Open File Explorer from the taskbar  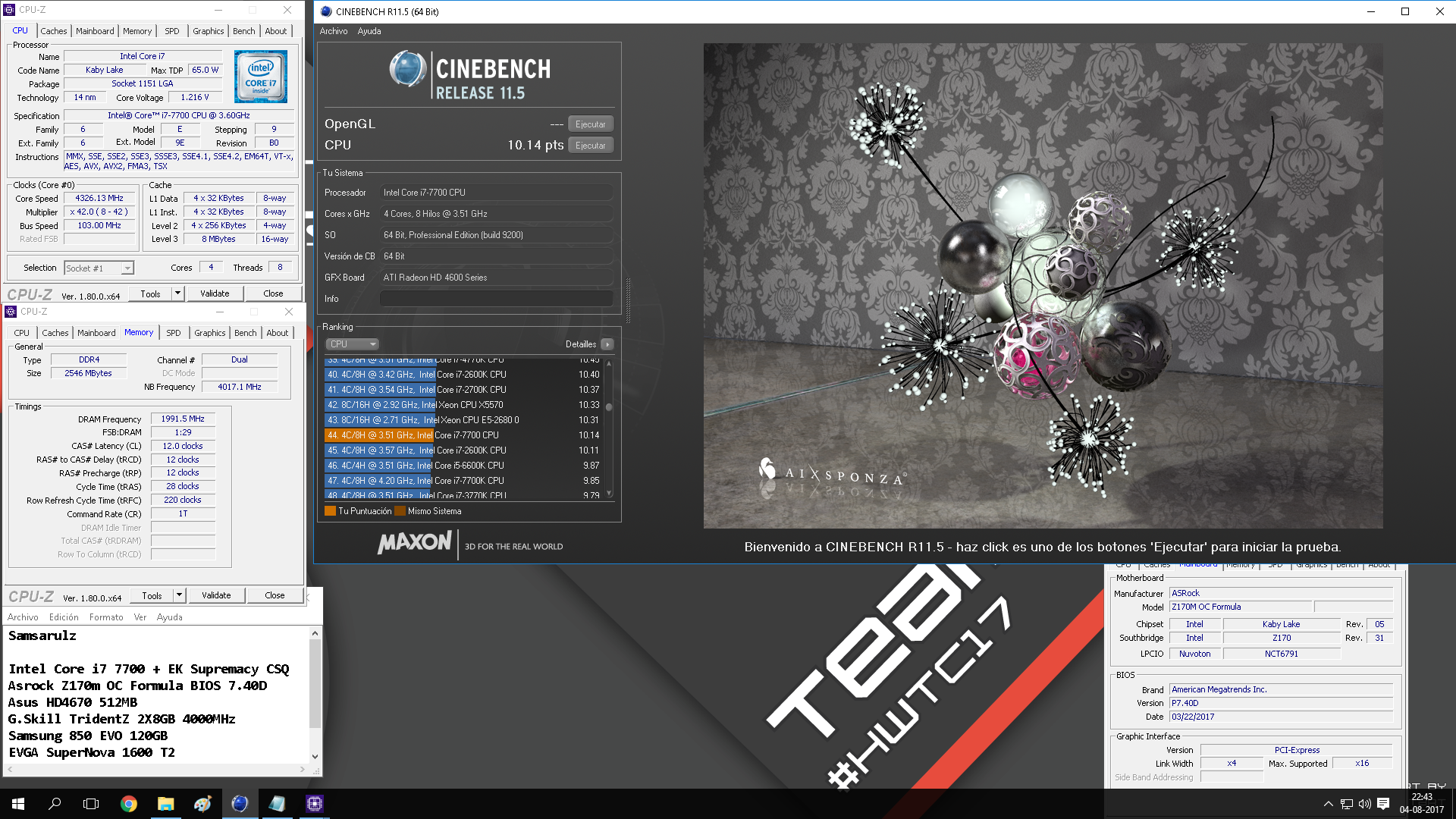pyautogui.click(x=165, y=804)
